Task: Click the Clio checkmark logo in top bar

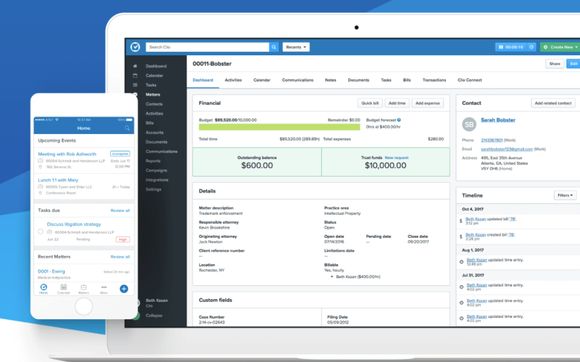Action: [x=135, y=47]
